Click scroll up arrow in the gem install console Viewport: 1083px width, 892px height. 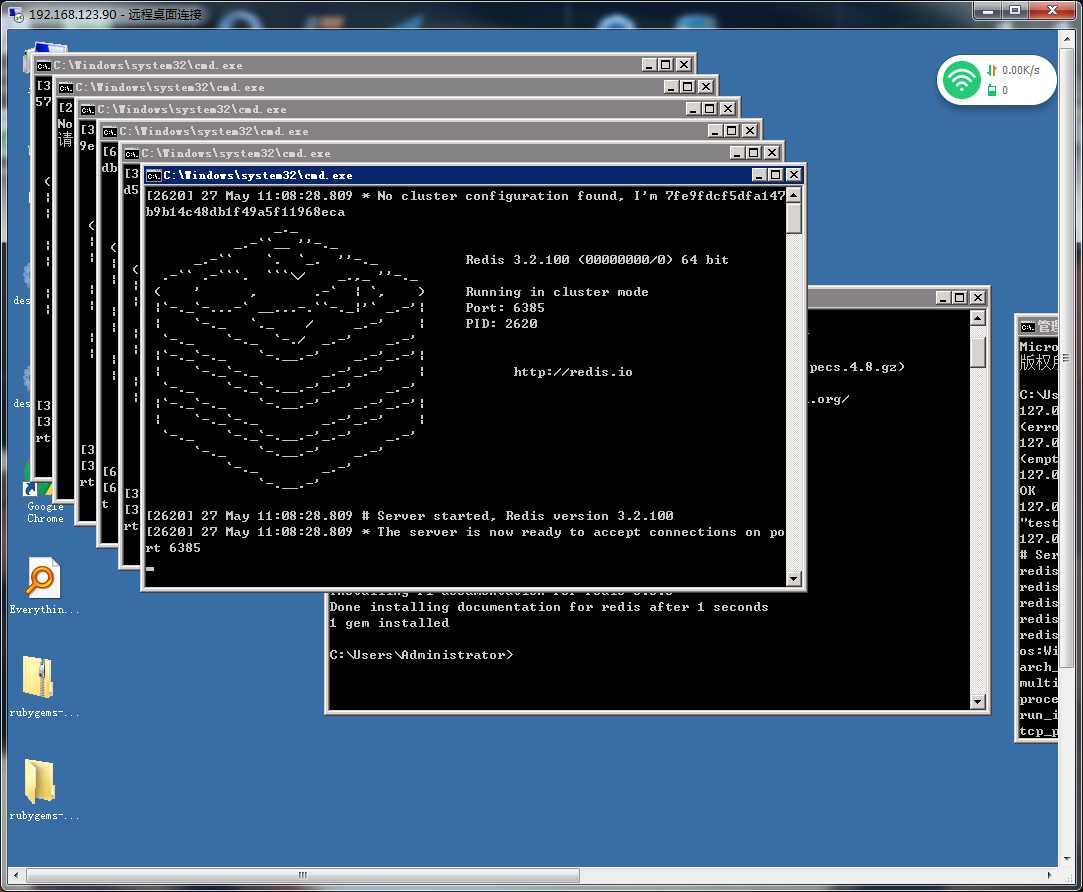coord(977,319)
